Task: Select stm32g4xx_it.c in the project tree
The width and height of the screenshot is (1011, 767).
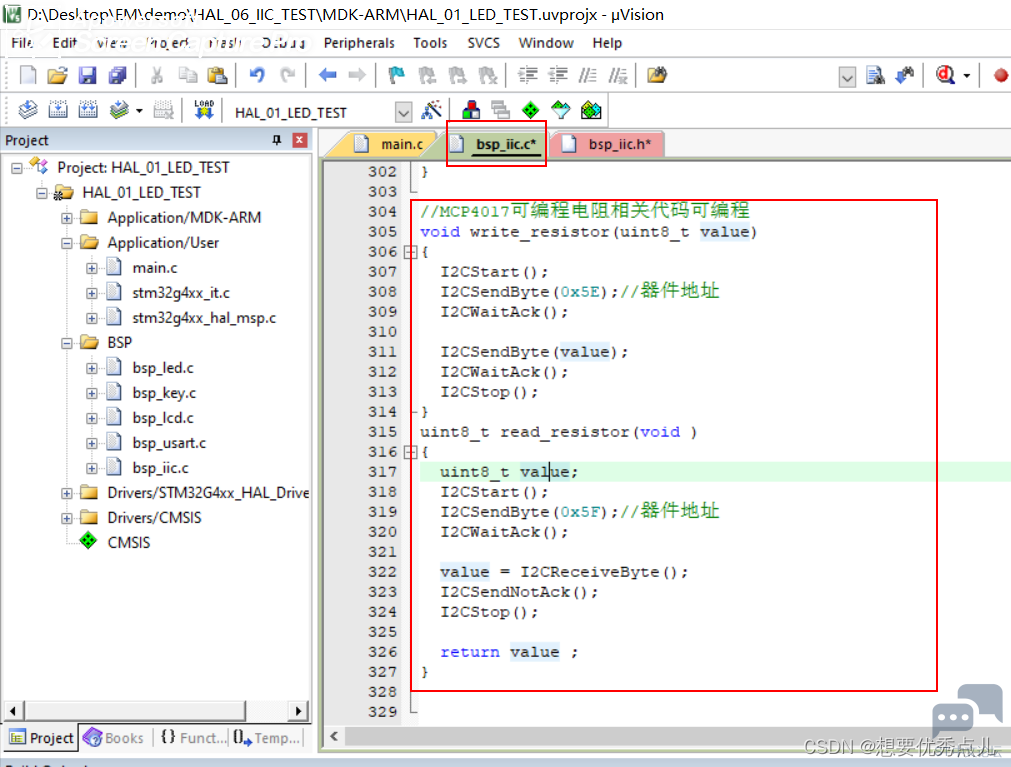Action: [x=181, y=293]
